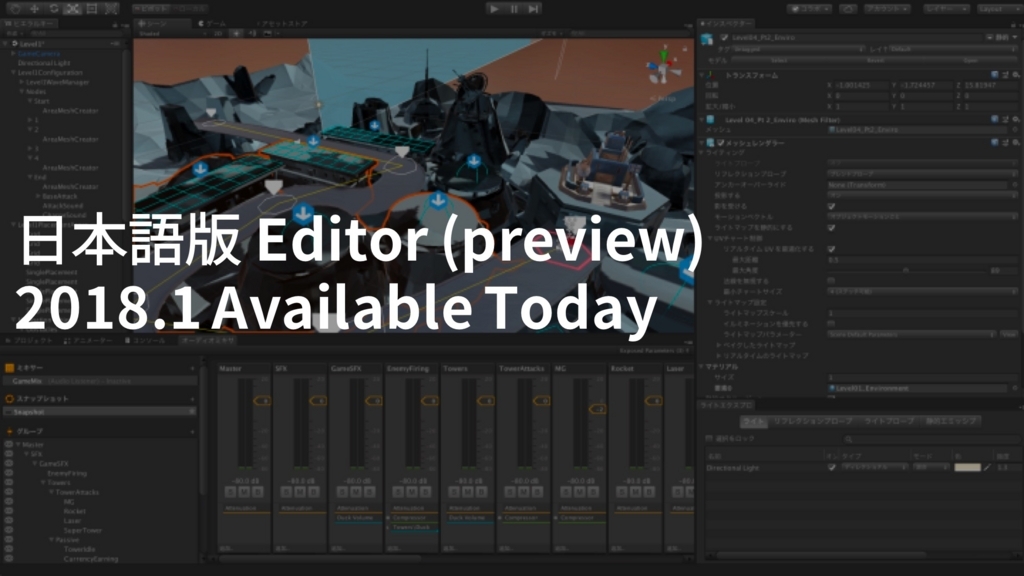Image resolution: width=1024 pixels, height=576 pixels.
Task: Mute the Master mixer channel
Action: click(244, 492)
